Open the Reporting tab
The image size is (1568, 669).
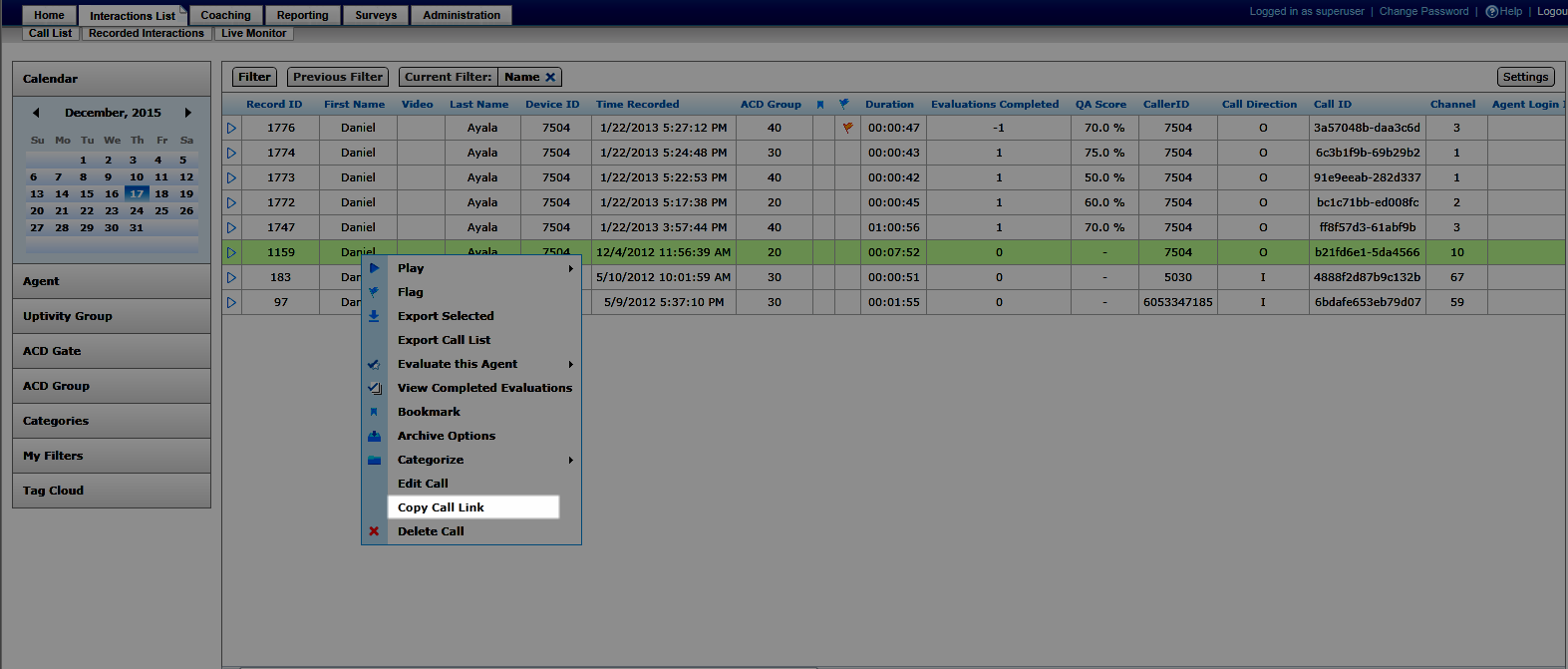[x=302, y=15]
